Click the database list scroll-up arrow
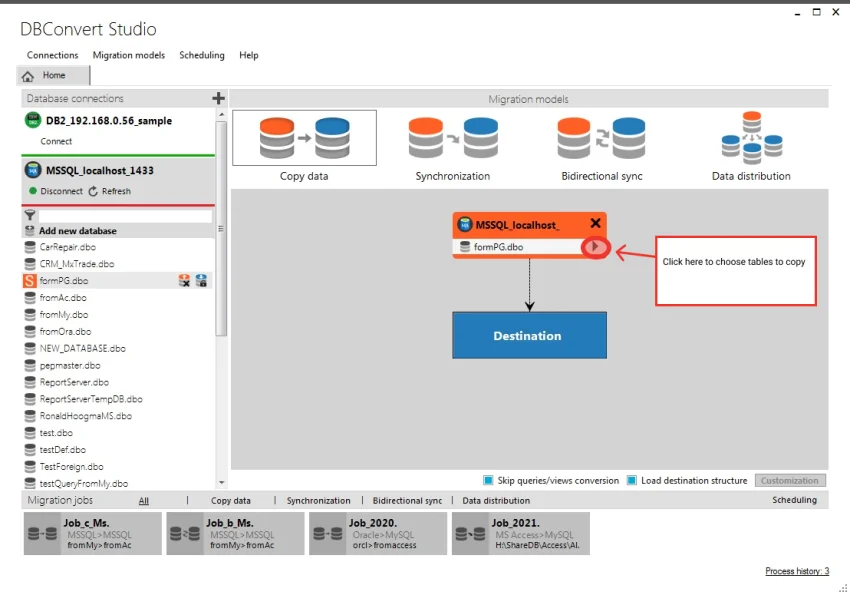 (x=221, y=115)
